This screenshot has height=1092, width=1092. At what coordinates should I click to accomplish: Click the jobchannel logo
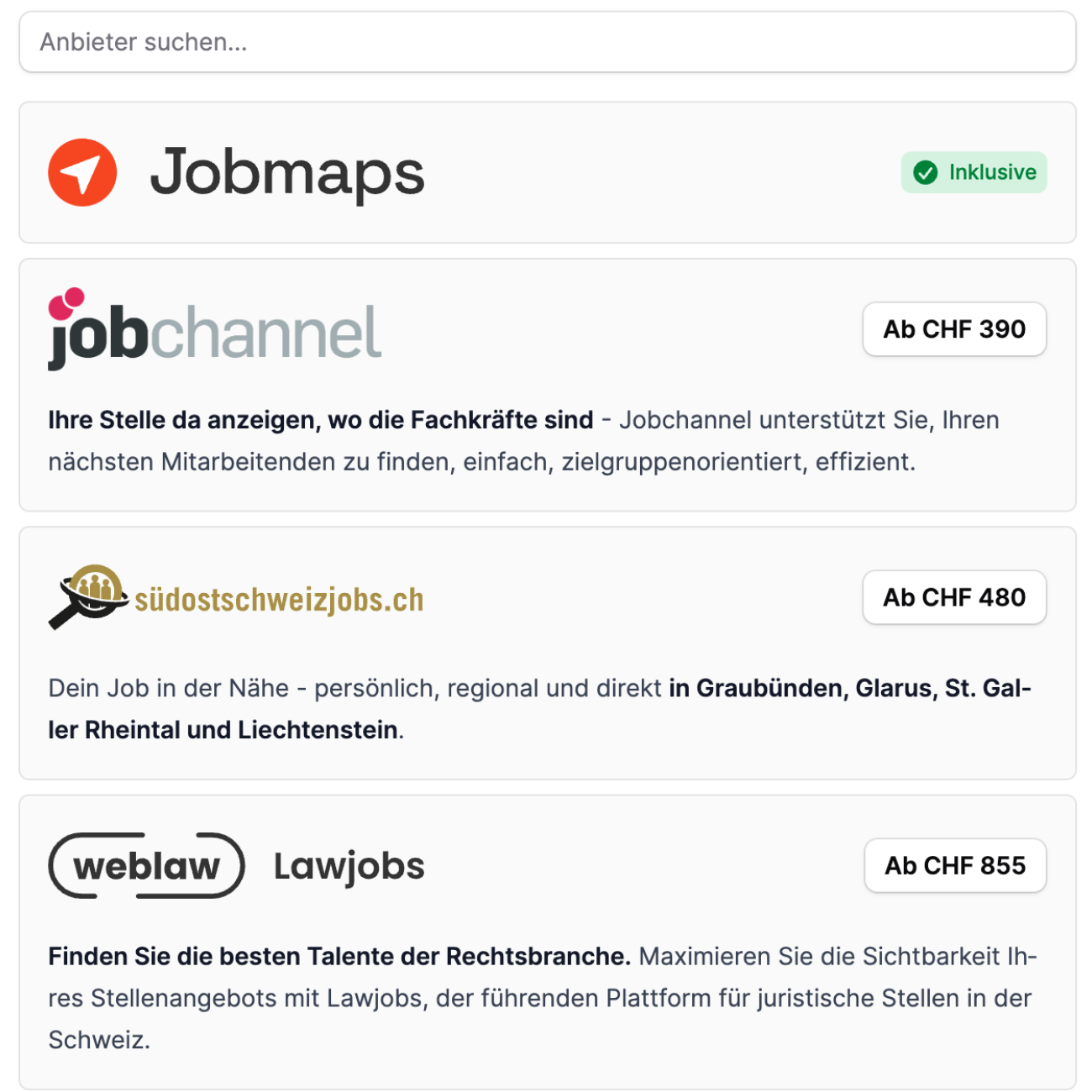coord(215,333)
